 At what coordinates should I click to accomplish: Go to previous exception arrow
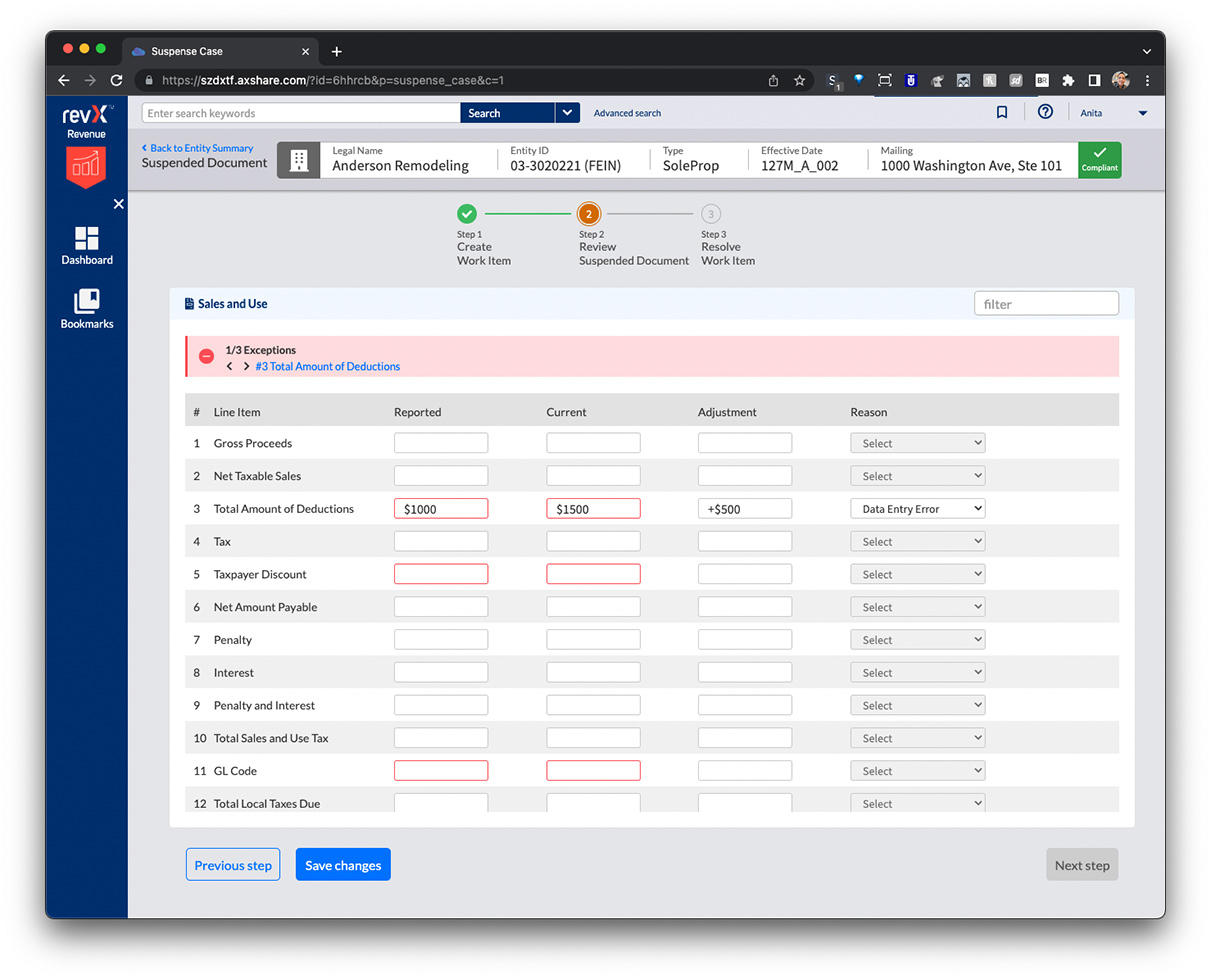point(229,367)
